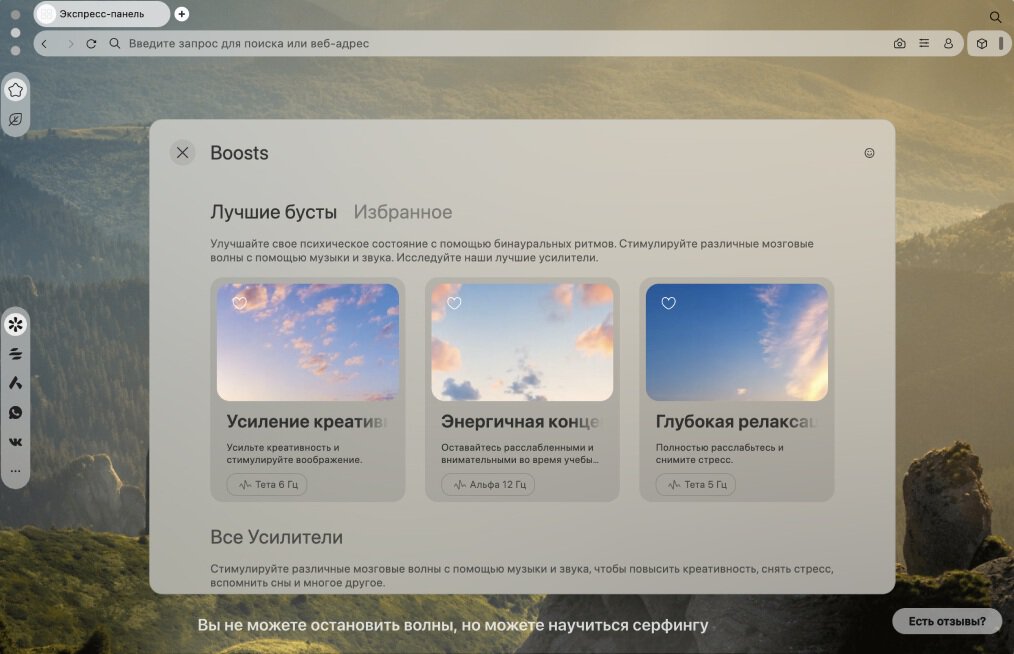The height and width of the screenshot is (654, 1014).
Task: Select the Экспресс-панель browser tab
Action: pyautogui.click(x=102, y=14)
